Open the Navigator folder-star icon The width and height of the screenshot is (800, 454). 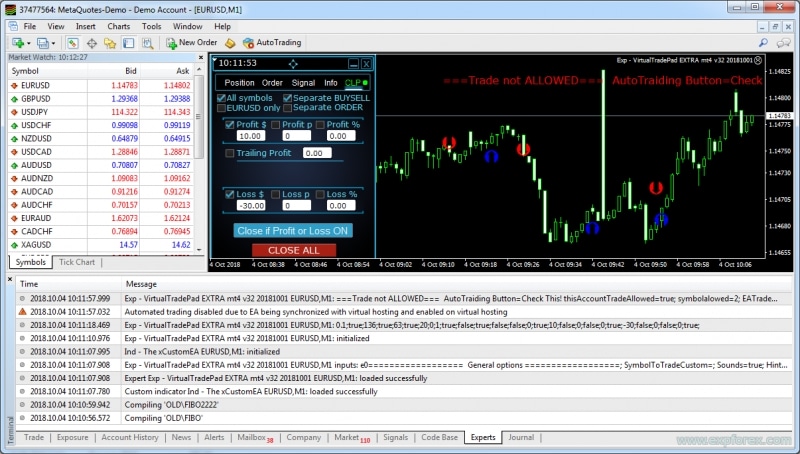pos(110,43)
